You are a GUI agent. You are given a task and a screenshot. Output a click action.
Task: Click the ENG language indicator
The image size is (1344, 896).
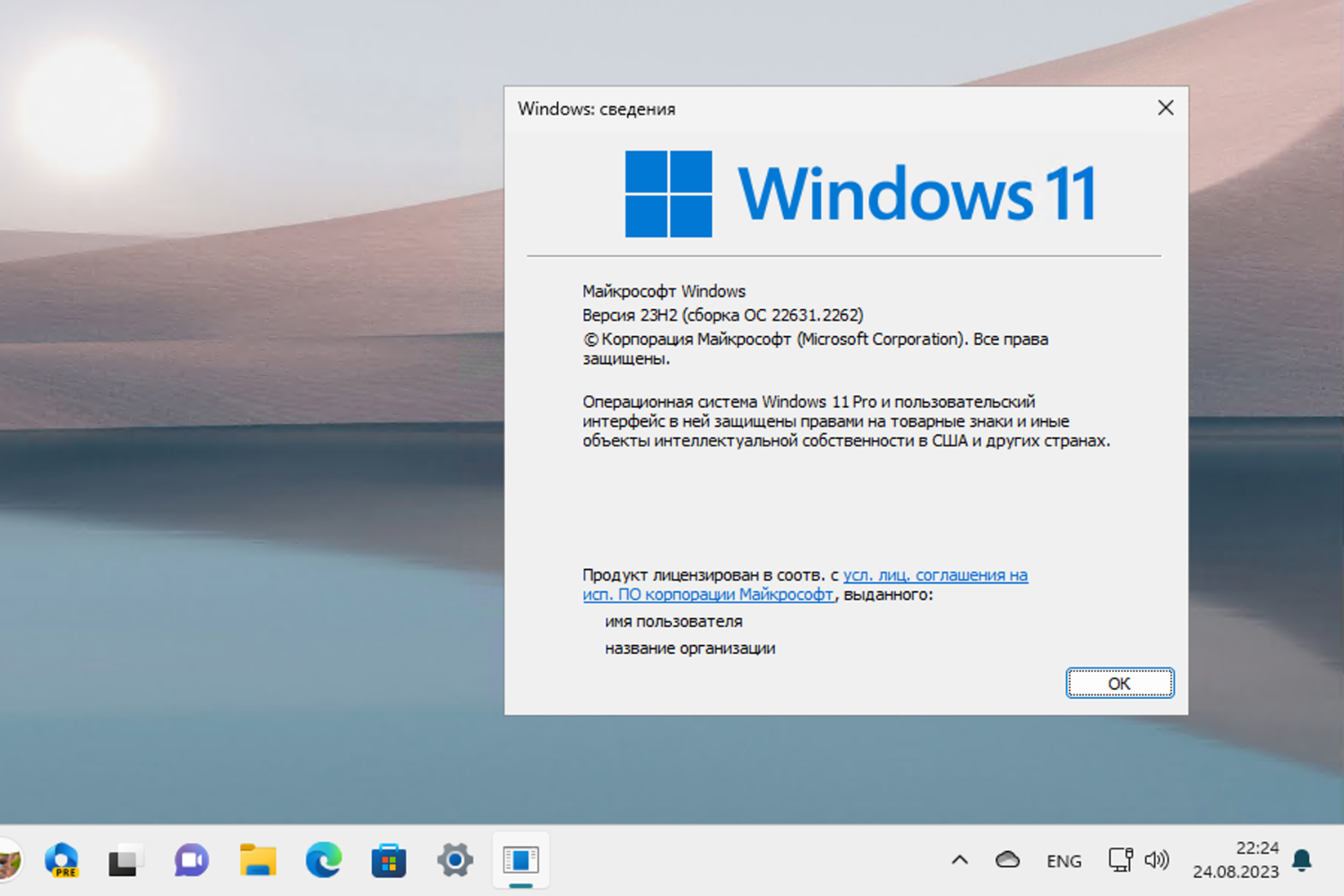coord(1064,860)
